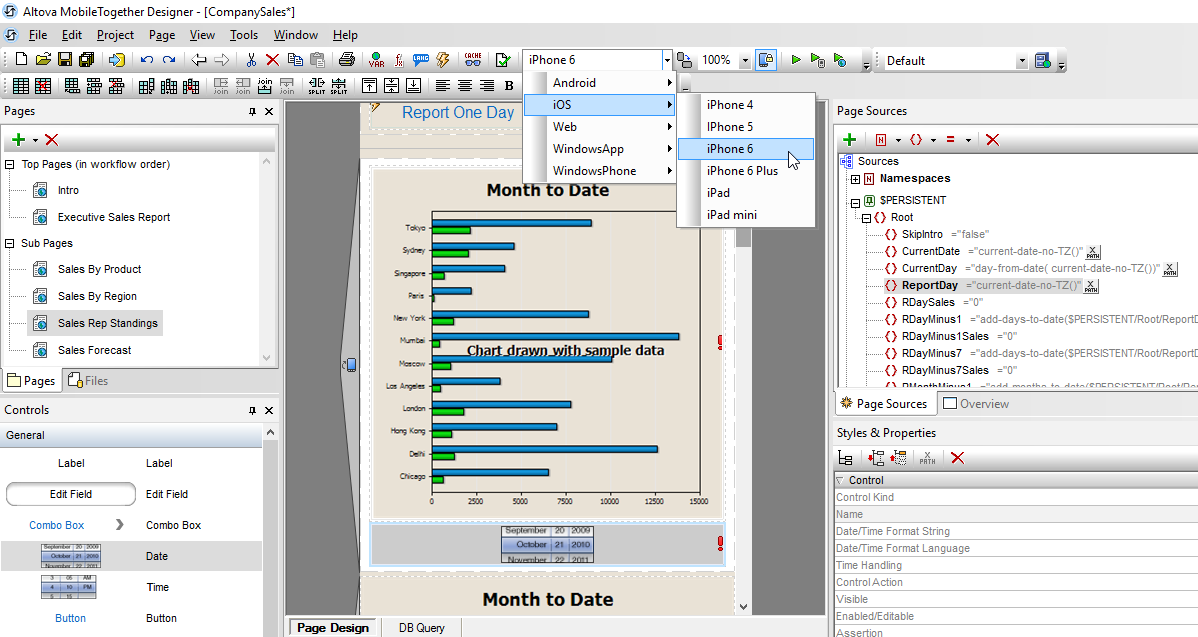Click the validate checkmark document icon
This screenshot has width=1198, height=637.
(x=503, y=60)
